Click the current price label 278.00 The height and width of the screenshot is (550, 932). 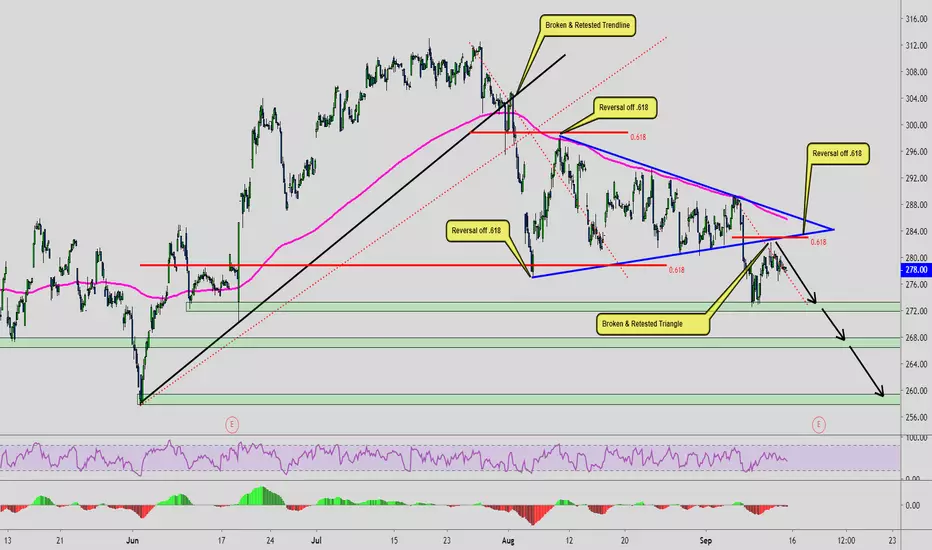tap(916, 270)
